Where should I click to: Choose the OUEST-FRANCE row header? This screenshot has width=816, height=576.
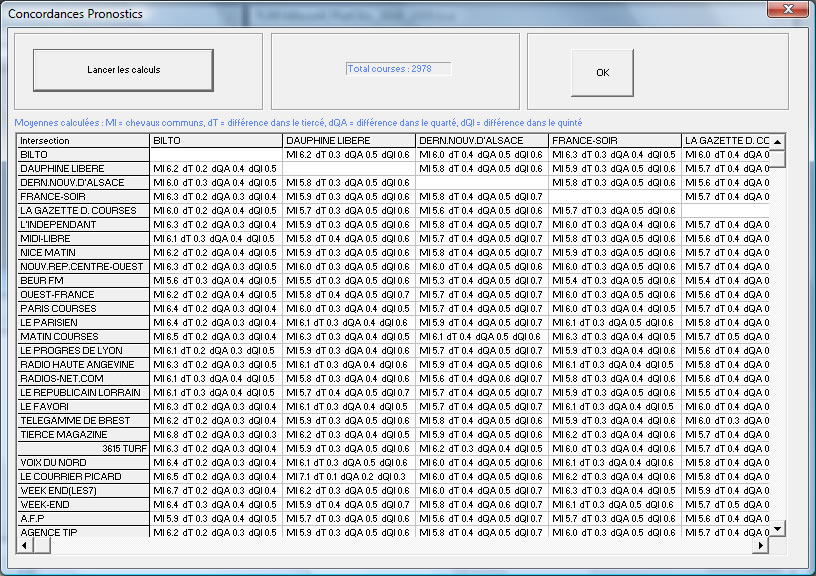click(83, 295)
